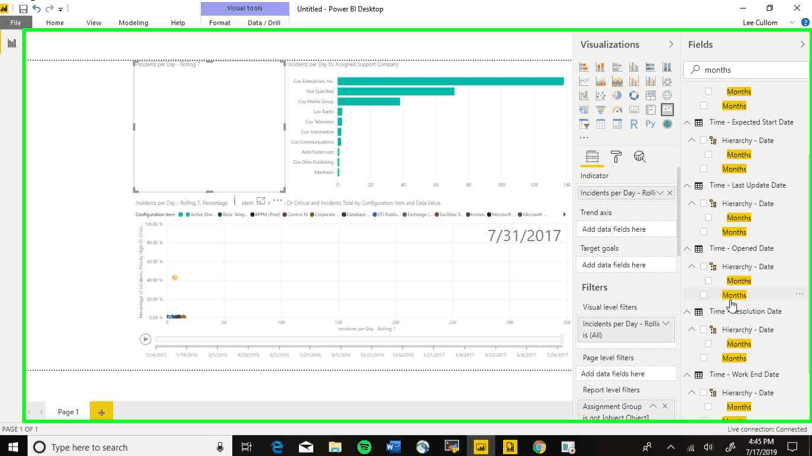
Task: Collapse the Visualizations pane chevron
Action: [x=671, y=45]
